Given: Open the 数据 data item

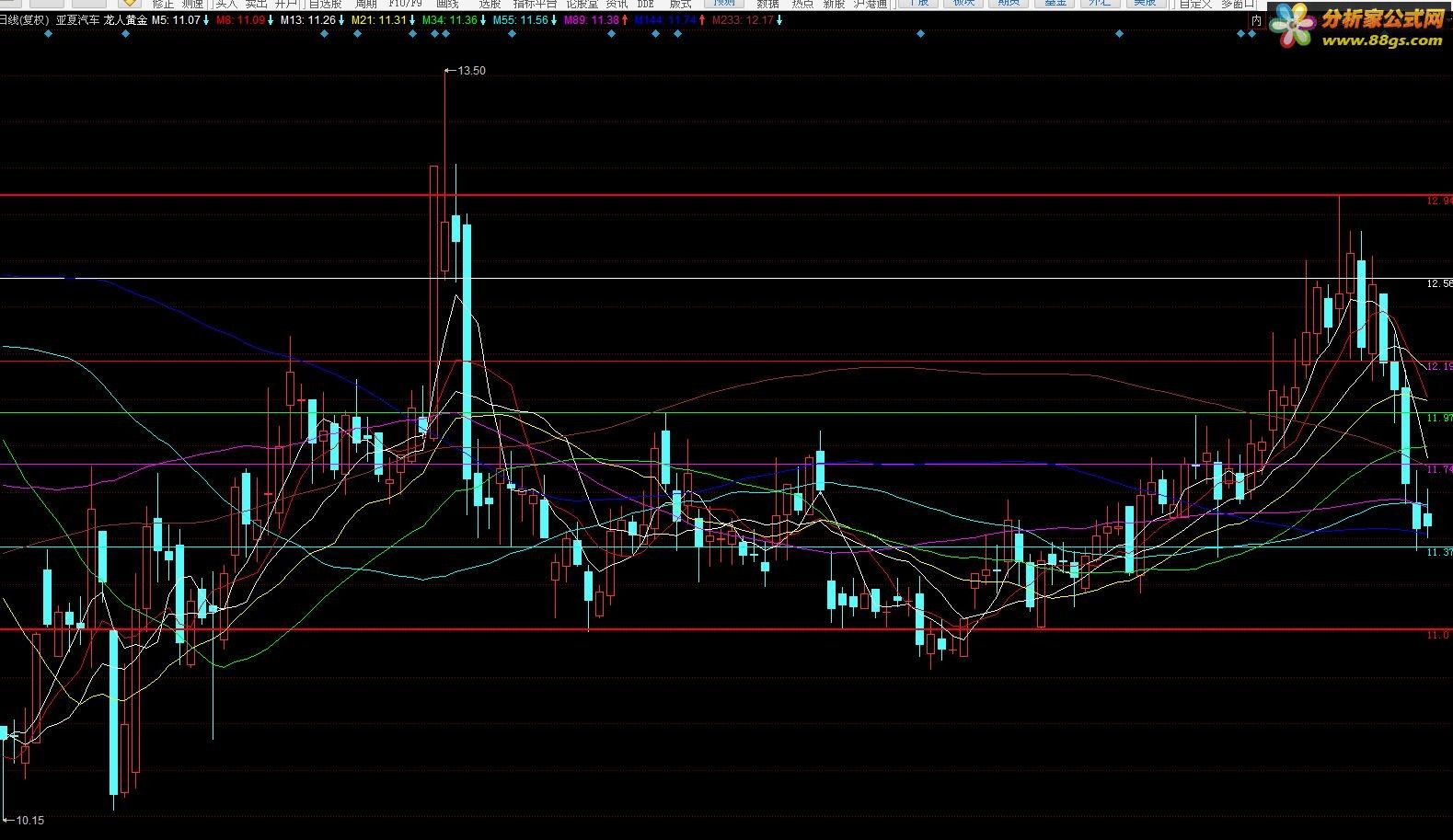Looking at the screenshot, I should pyautogui.click(x=767, y=5).
